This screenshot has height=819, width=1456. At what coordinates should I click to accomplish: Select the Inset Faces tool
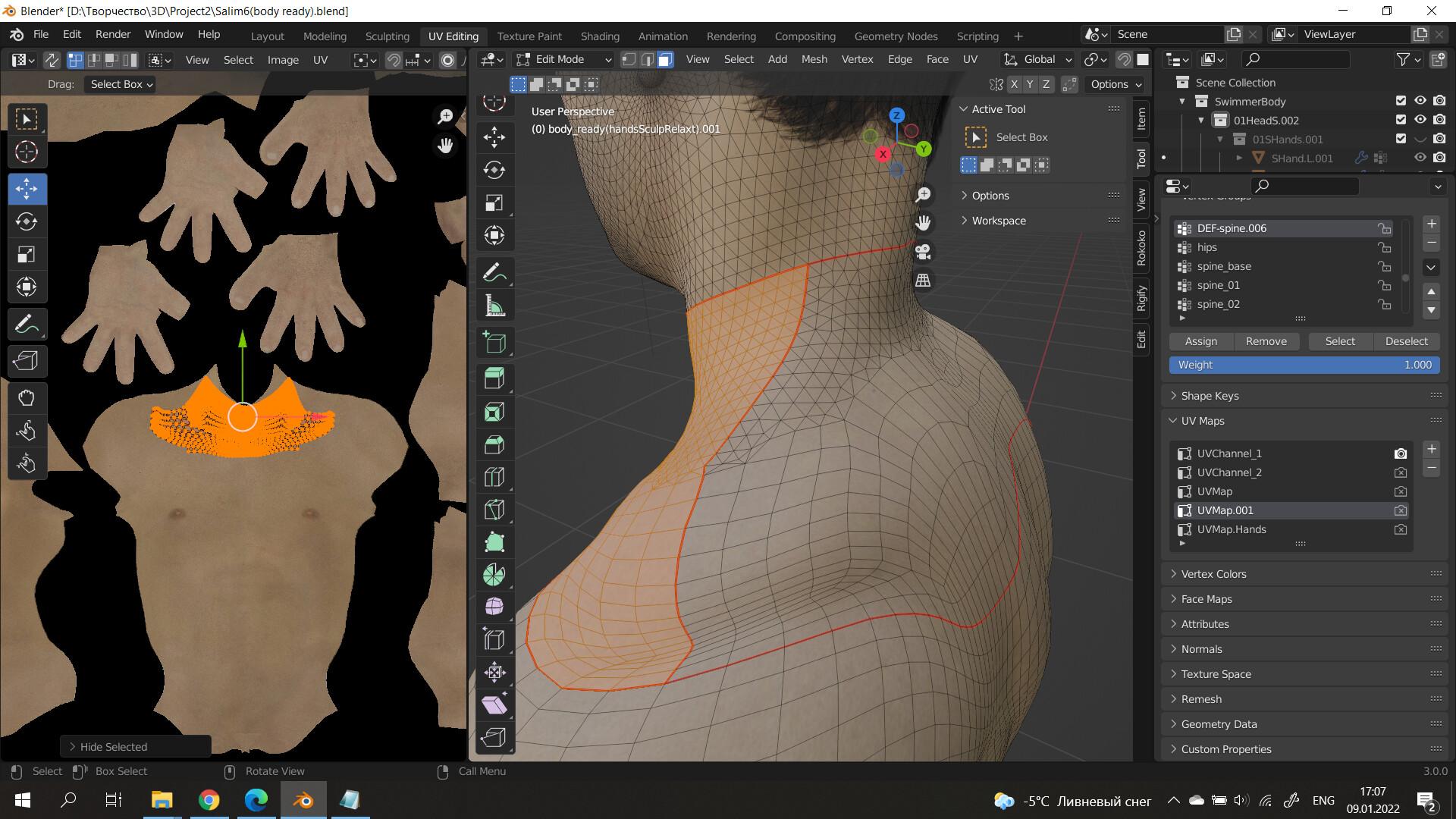pos(494,412)
